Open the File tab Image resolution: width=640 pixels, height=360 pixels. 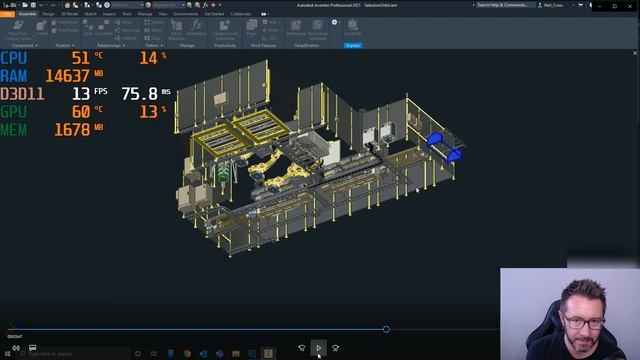coord(7,14)
